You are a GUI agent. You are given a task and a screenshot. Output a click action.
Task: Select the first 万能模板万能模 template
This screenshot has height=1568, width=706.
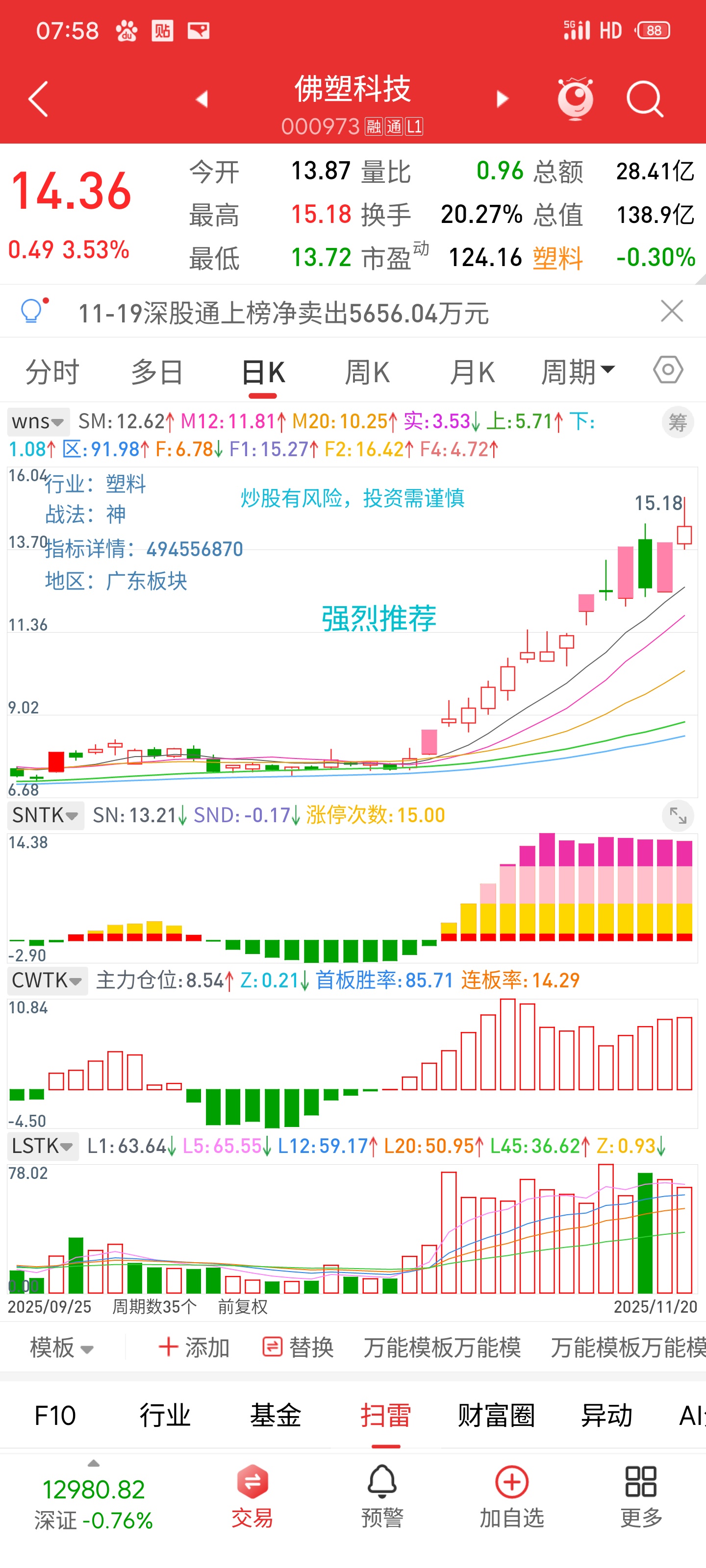click(442, 1347)
